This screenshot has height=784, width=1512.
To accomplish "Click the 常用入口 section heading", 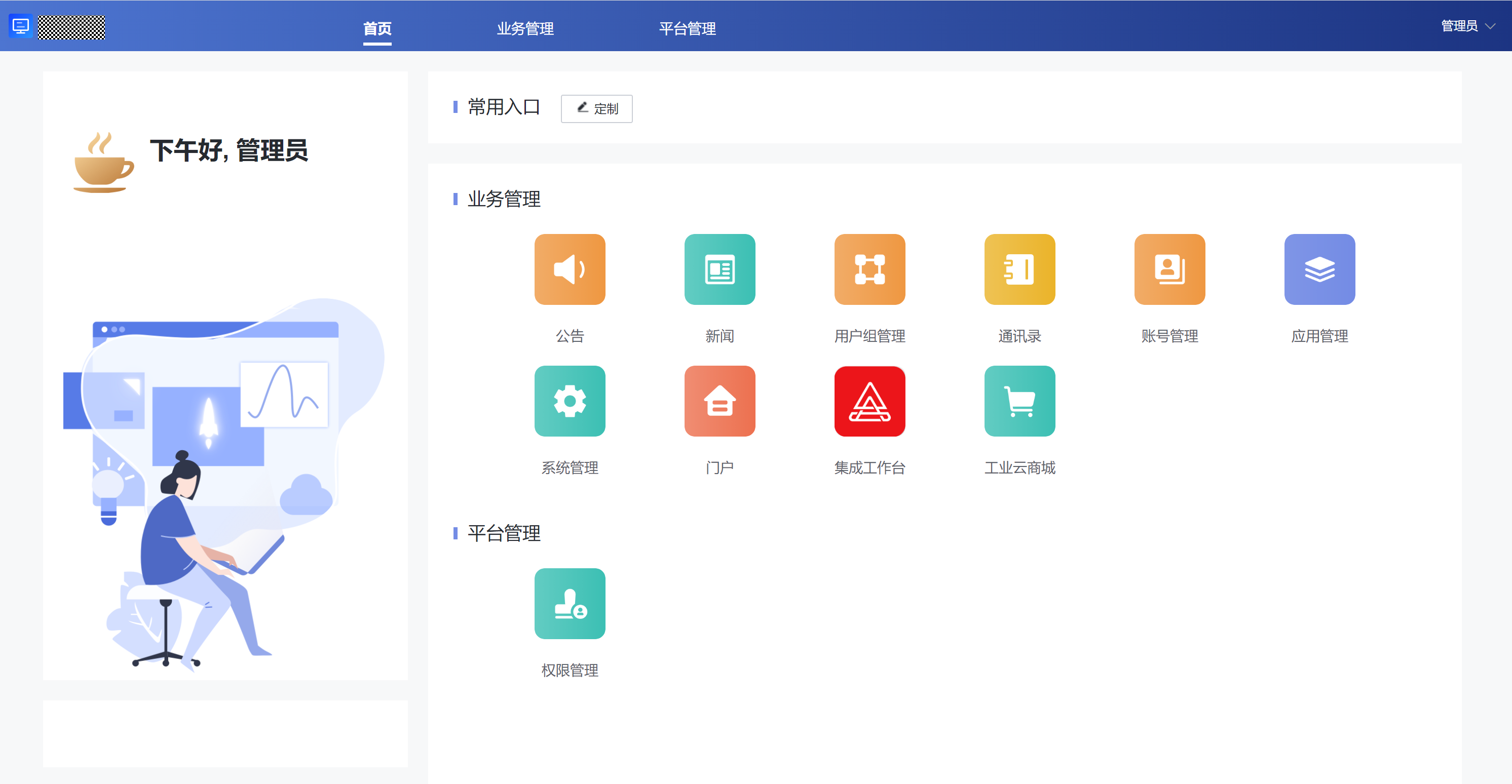I will click(504, 107).
